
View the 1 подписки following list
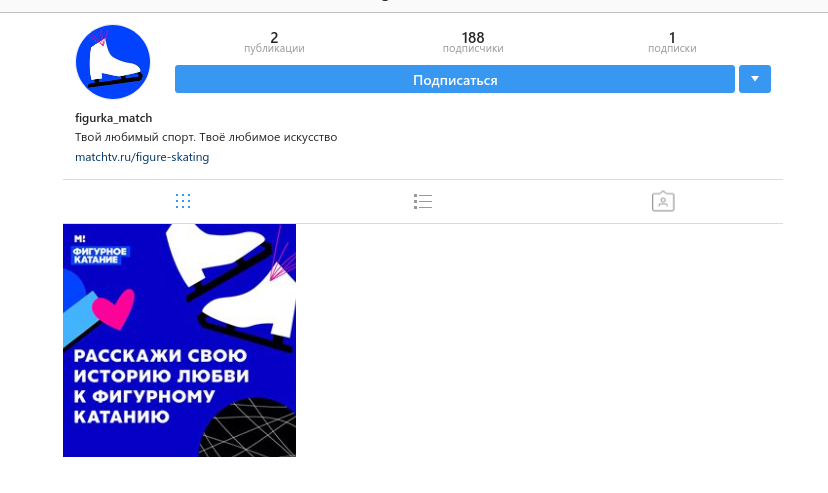pos(672,42)
